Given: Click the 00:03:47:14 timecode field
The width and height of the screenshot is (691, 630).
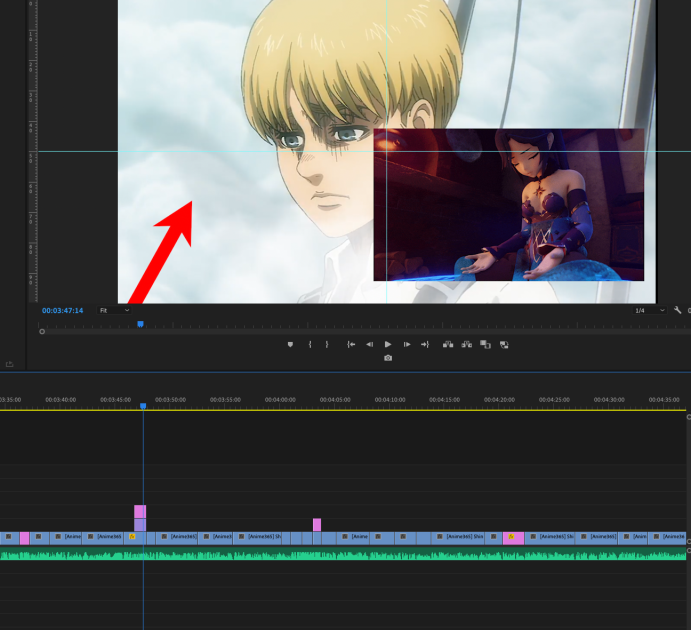Looking at the screenshot, I should coord(63,311).
